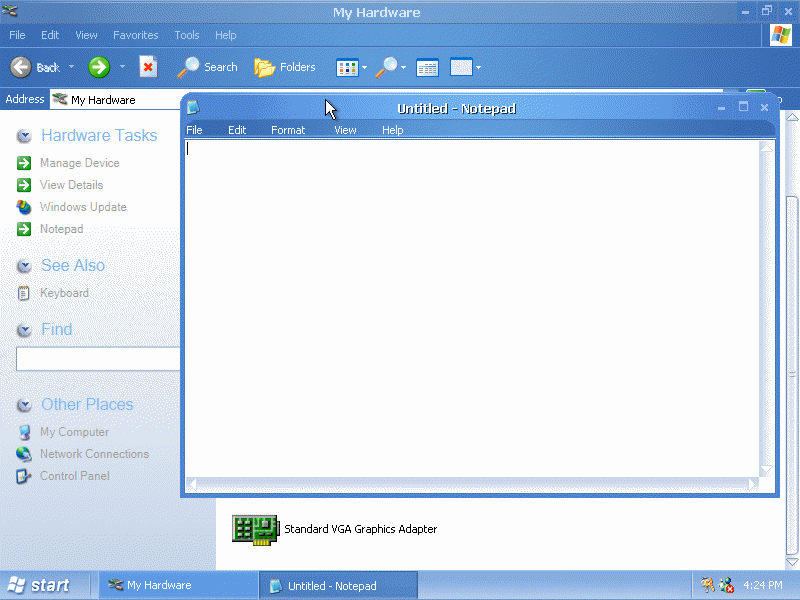Open the Format menu in Notepad
800x600 pixels.
[x=288, y=130]
